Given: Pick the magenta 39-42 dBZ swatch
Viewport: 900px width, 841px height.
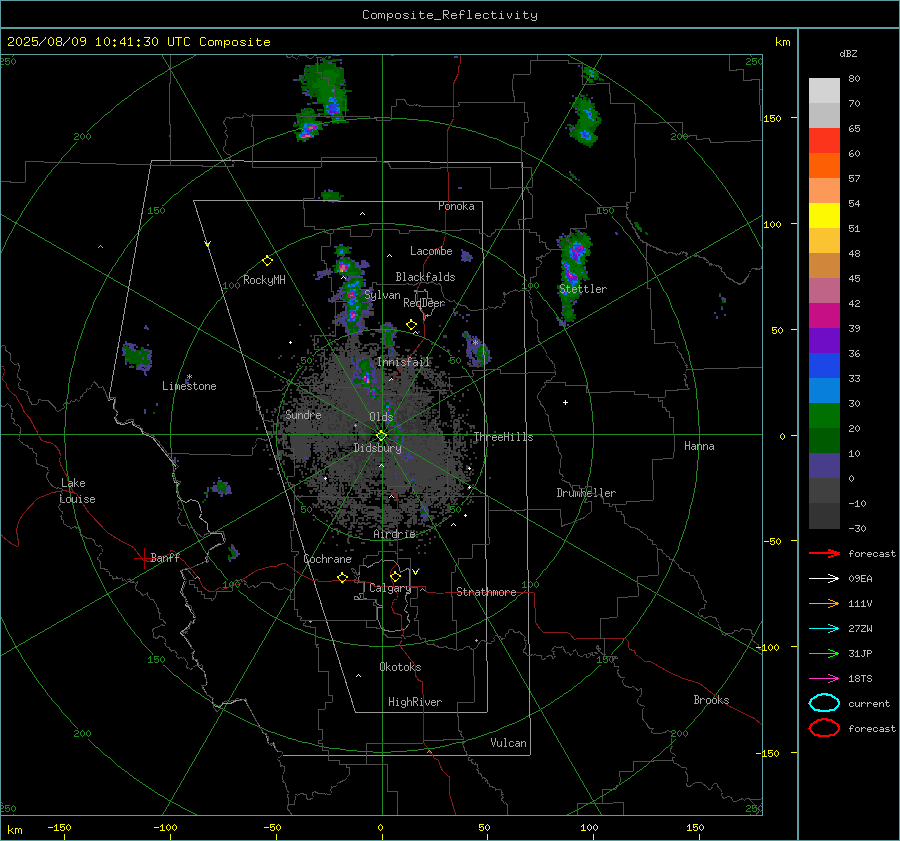Looking at the screenshot, I should pyautogui.click(x=824, y=316).
